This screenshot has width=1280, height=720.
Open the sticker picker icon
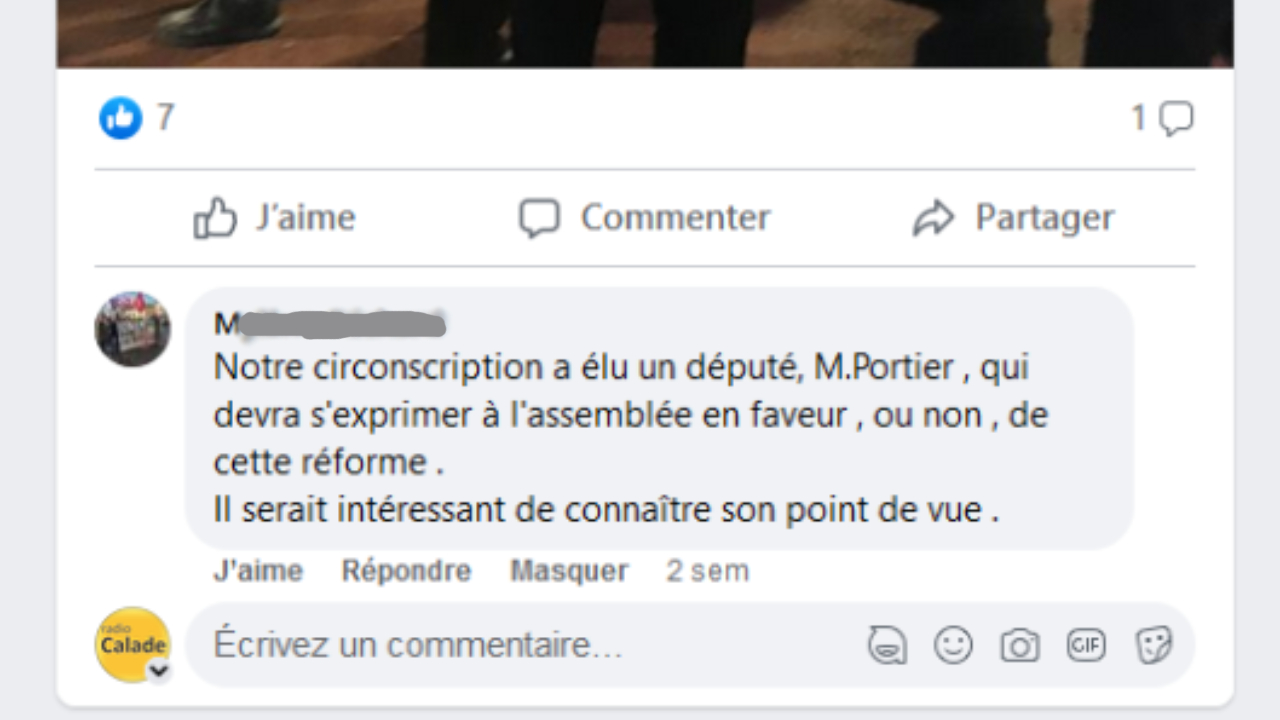coord(1154,645)
